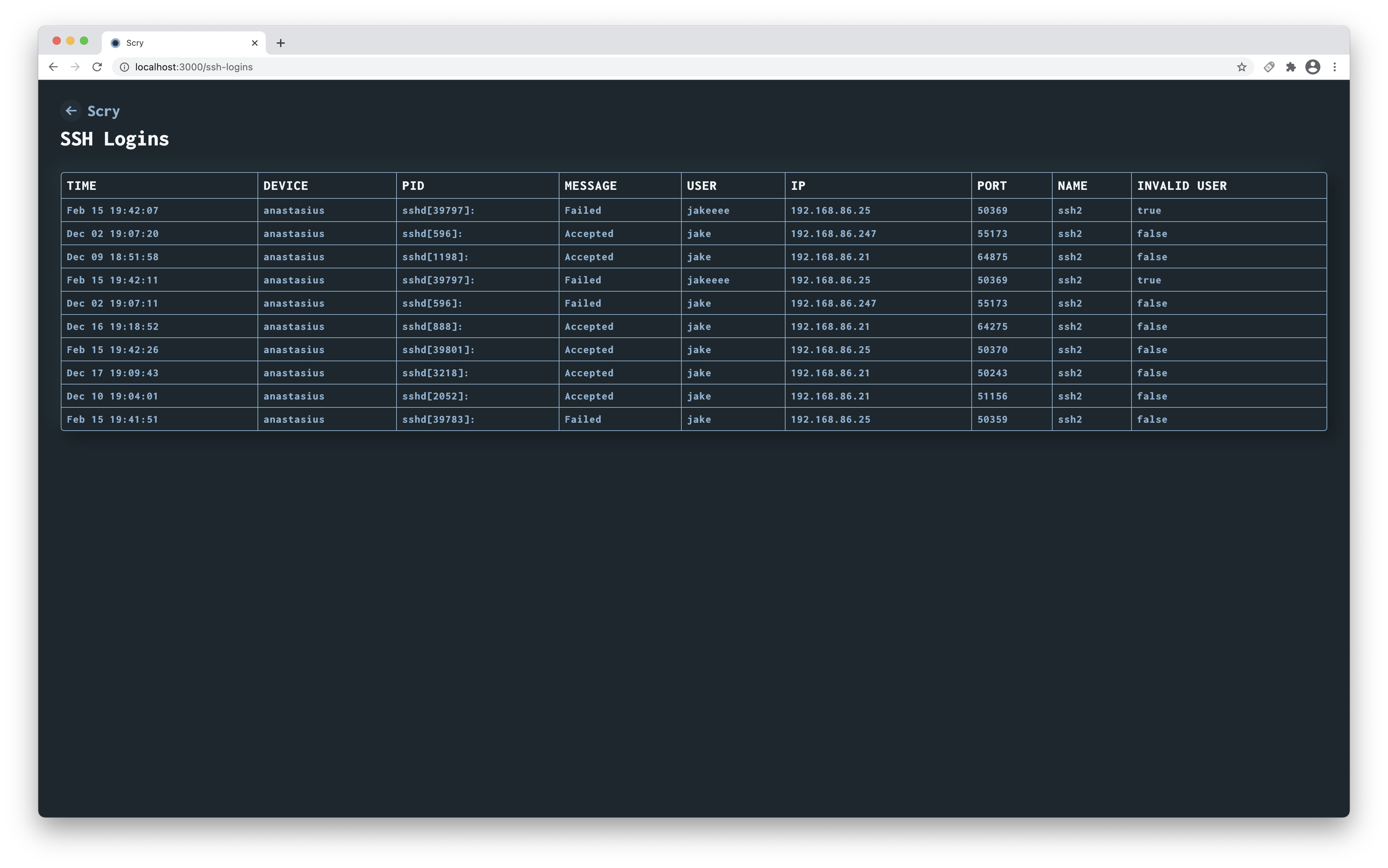Screen dimensions: 1388x868
Task: Click the browser back navigation arrow
Action: 53,67
